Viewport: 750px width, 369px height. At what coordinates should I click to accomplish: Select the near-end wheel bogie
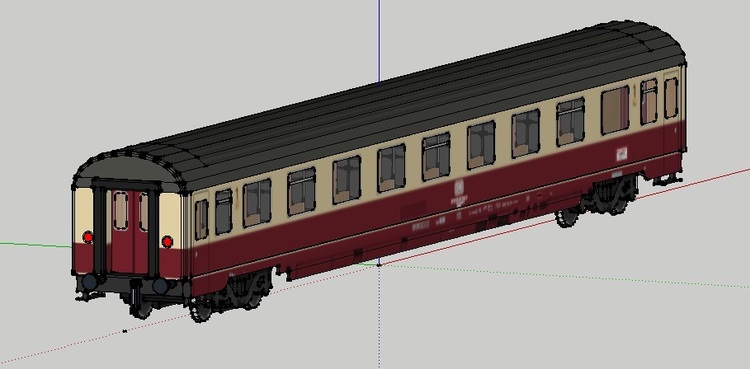(230, 294)
